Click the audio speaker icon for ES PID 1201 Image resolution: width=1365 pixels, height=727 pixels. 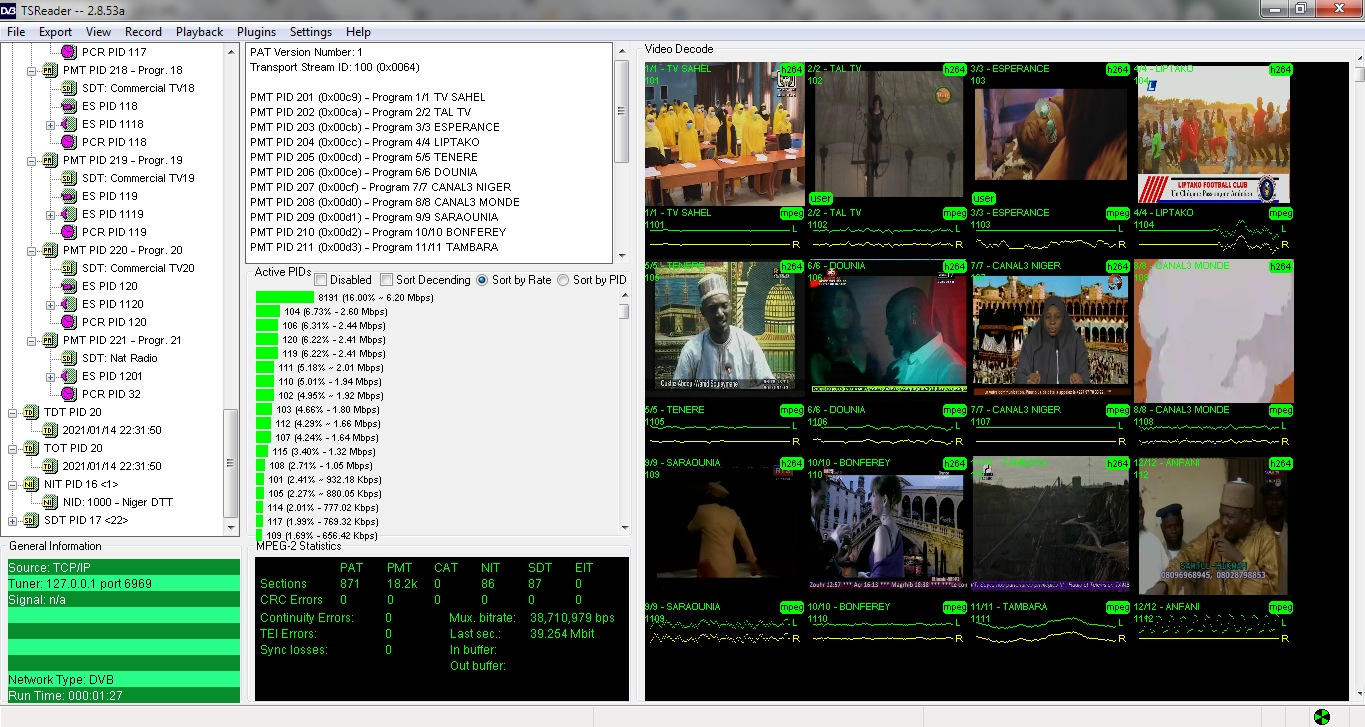[68, 376]
